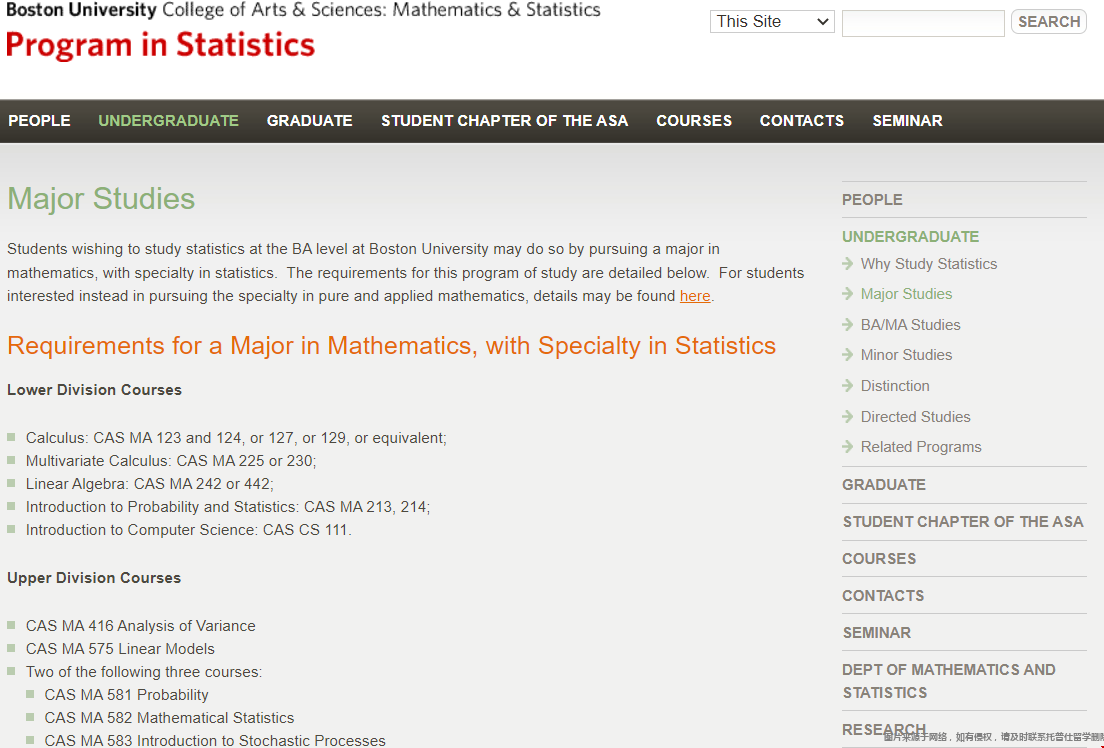Screen dimensions: 1104x748
Task: Open 'BA/MA Studies' sidebar link
Action: (x=910, y=325)
